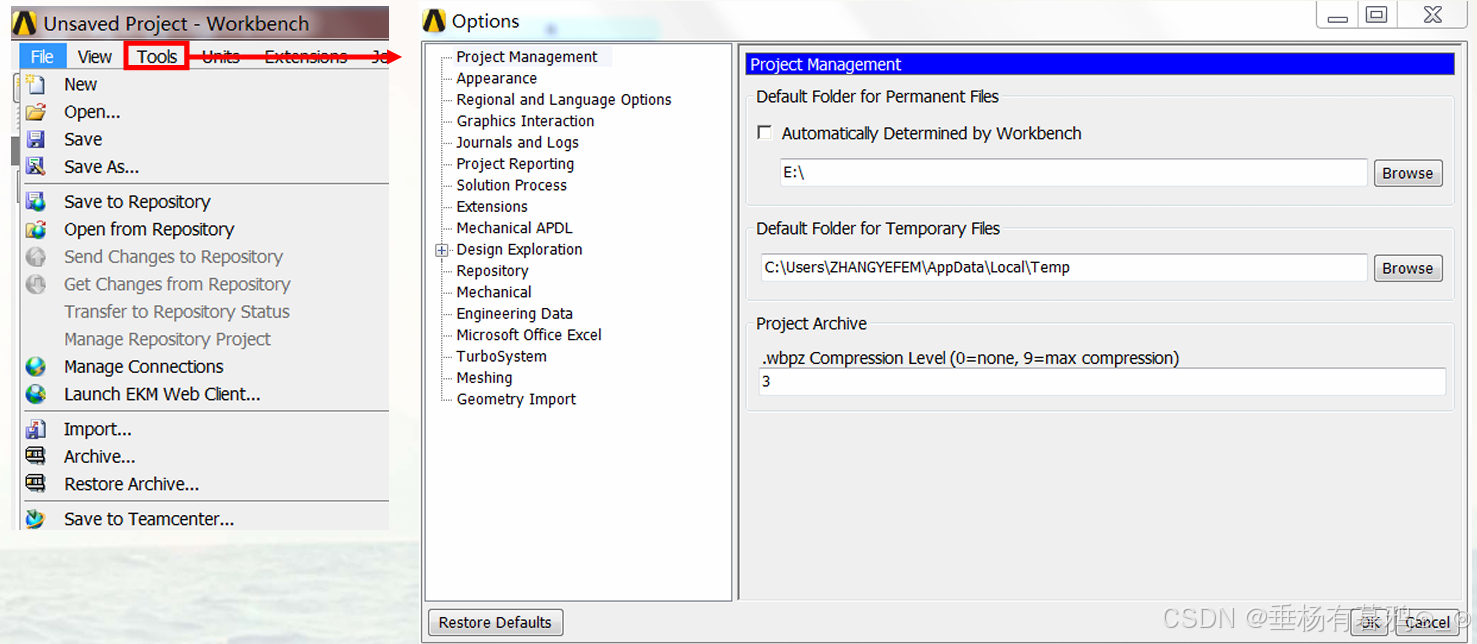The height and width of the screenshot is (644, 1477).
Task: Select Appearance in options tree
Action: point(497,78)
